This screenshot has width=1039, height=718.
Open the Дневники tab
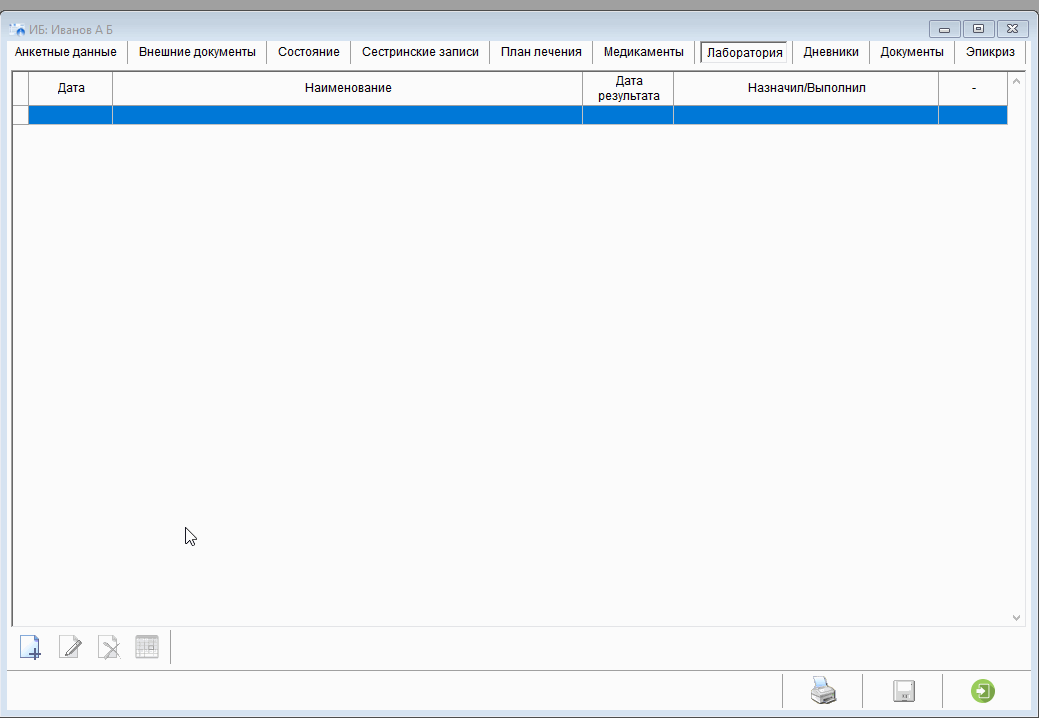(x=831, y=52)
